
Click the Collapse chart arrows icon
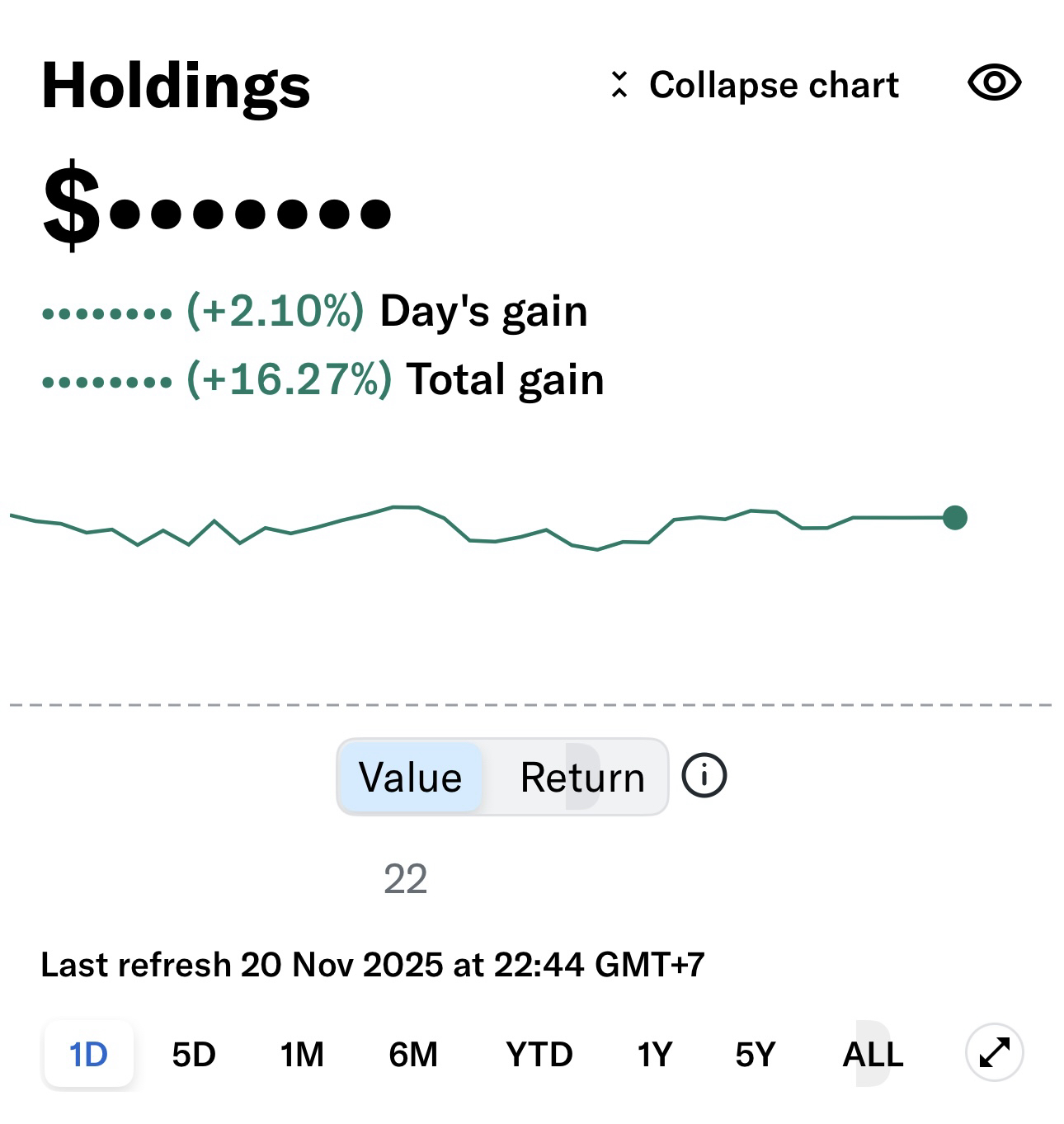619,84
